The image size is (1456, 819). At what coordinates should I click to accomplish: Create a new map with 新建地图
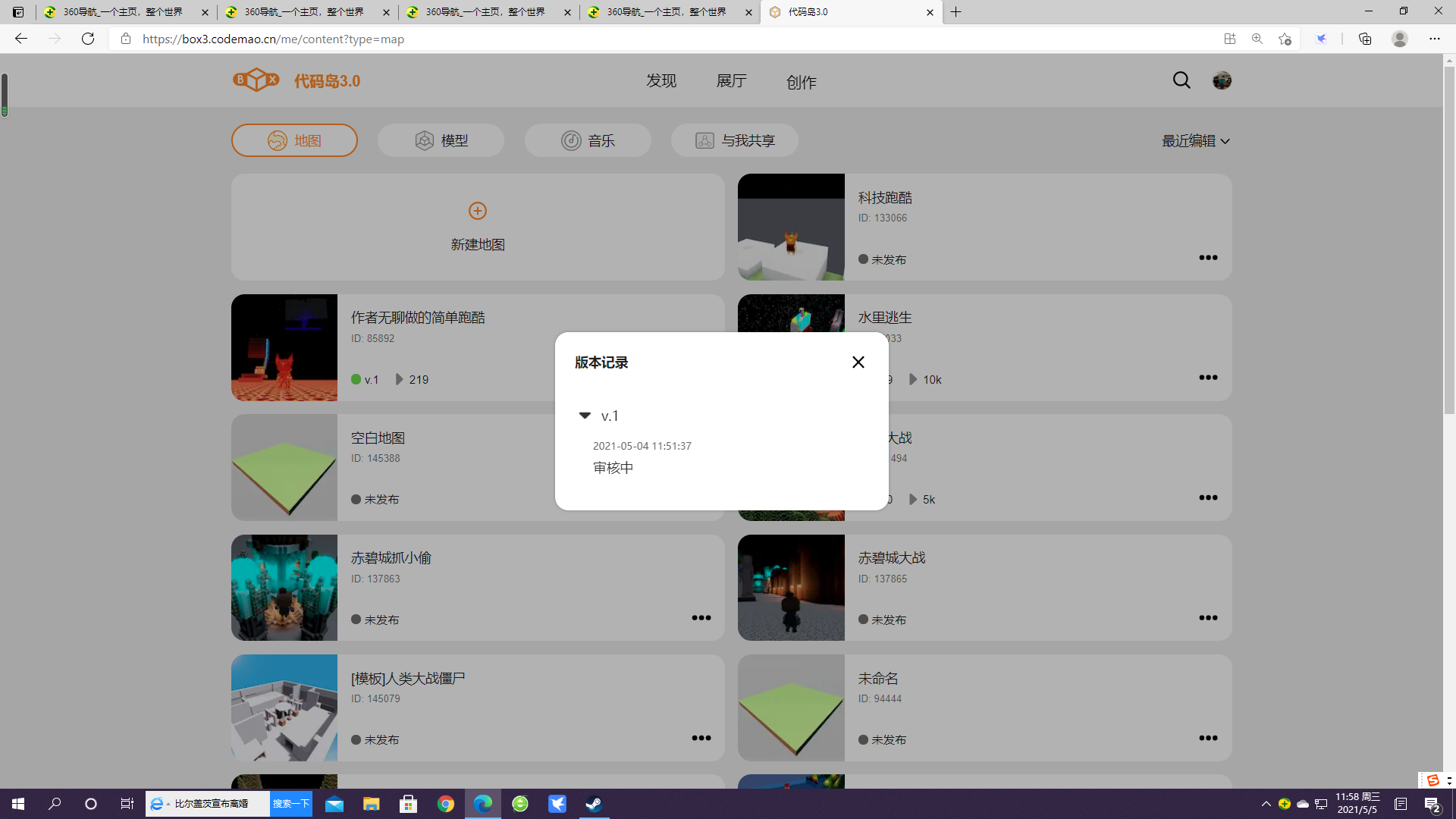[478, 227]
